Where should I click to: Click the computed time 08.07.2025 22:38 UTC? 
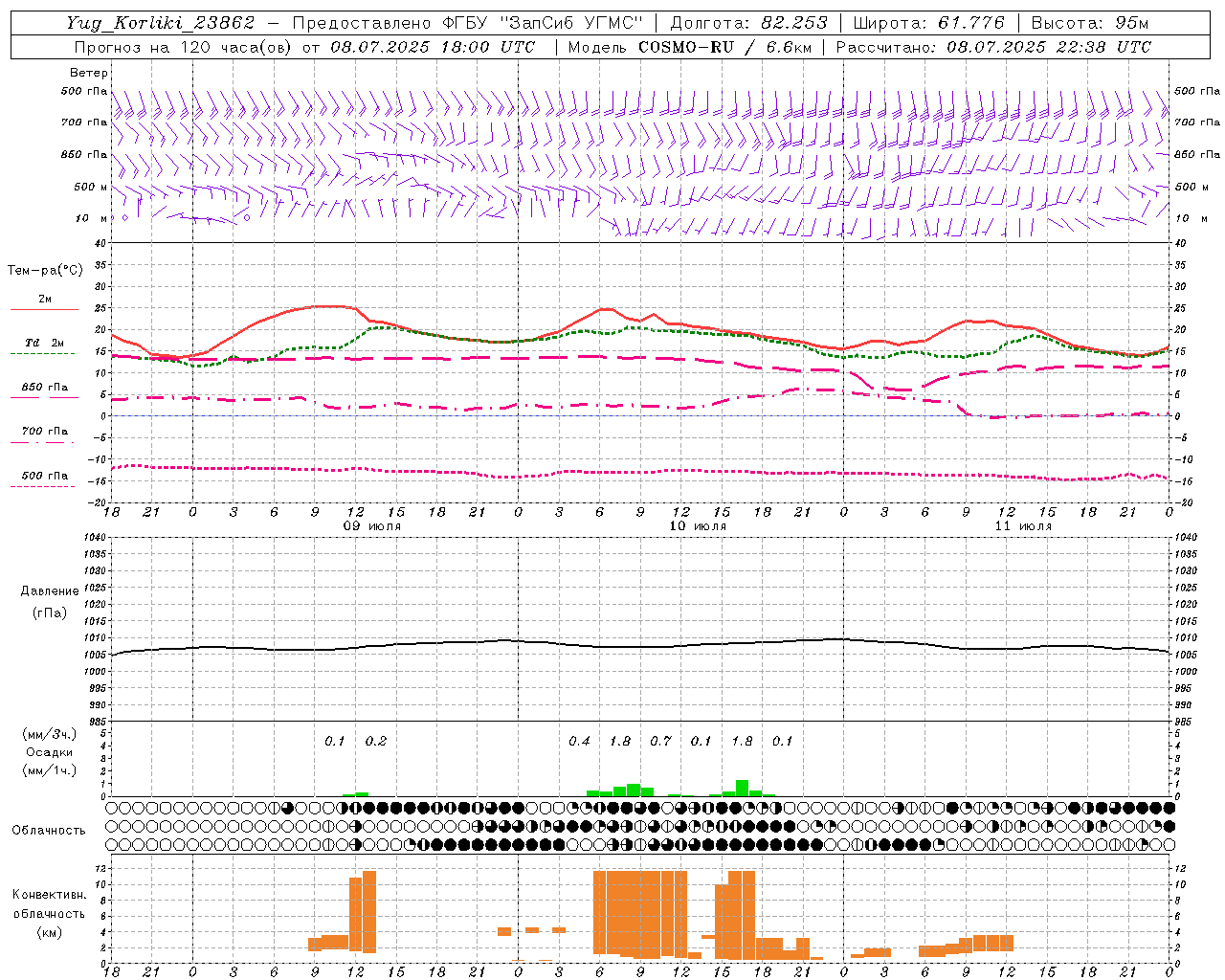point(1049,47)
